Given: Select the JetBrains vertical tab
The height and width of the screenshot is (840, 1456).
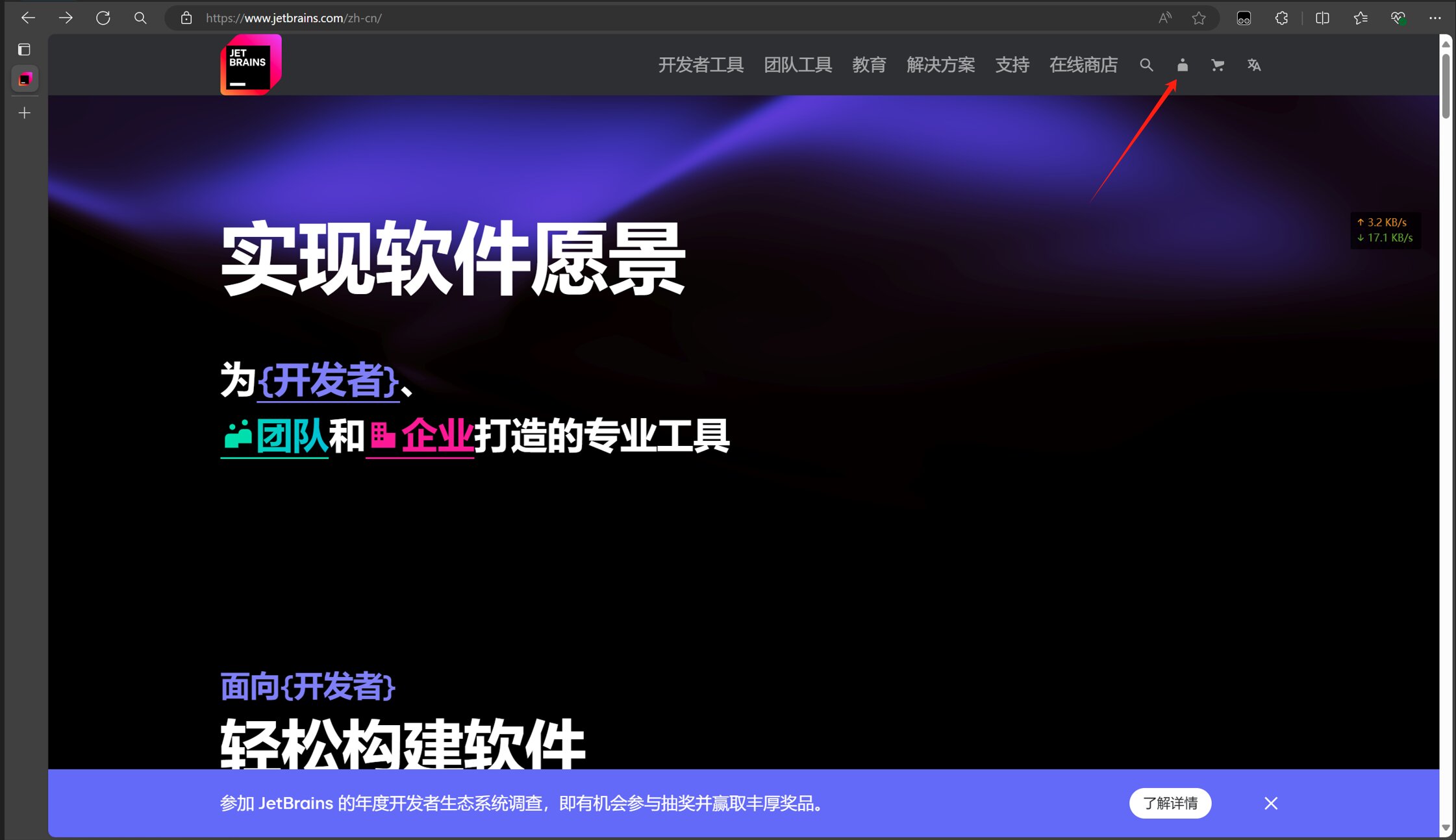Looking at the screenshot, I should (25, 79).
